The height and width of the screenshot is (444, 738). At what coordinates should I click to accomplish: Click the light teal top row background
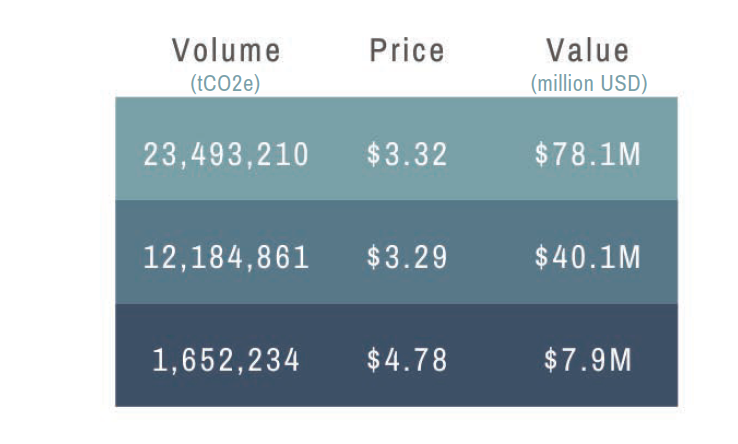point(490,120)
